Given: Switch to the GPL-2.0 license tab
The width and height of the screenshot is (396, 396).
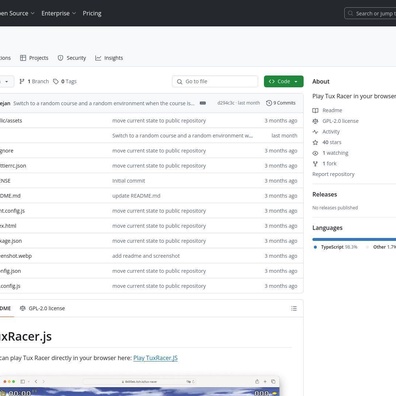Looking at the screenshot, I should tap(42, 308).
